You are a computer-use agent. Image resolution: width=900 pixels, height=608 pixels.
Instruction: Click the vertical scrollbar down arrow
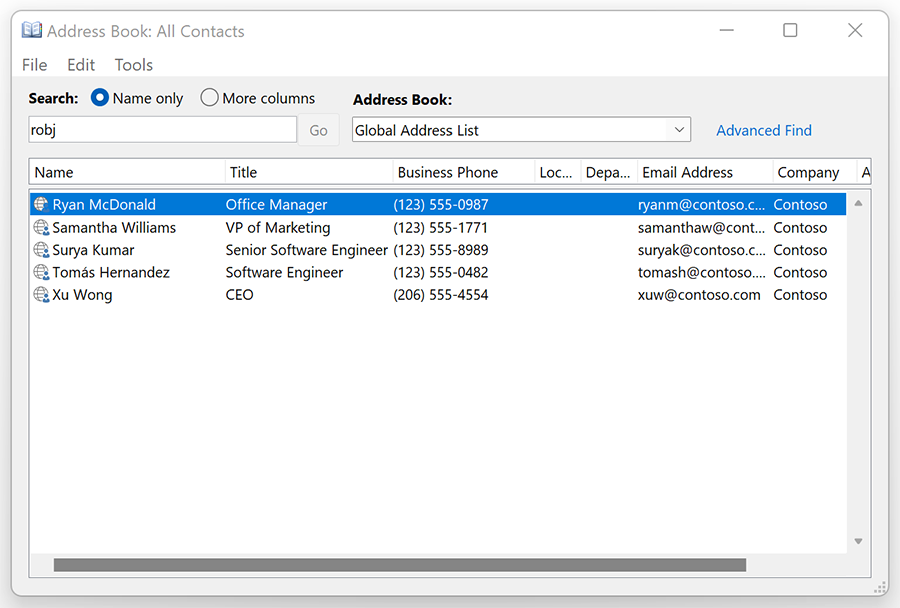tap(858, 541)
